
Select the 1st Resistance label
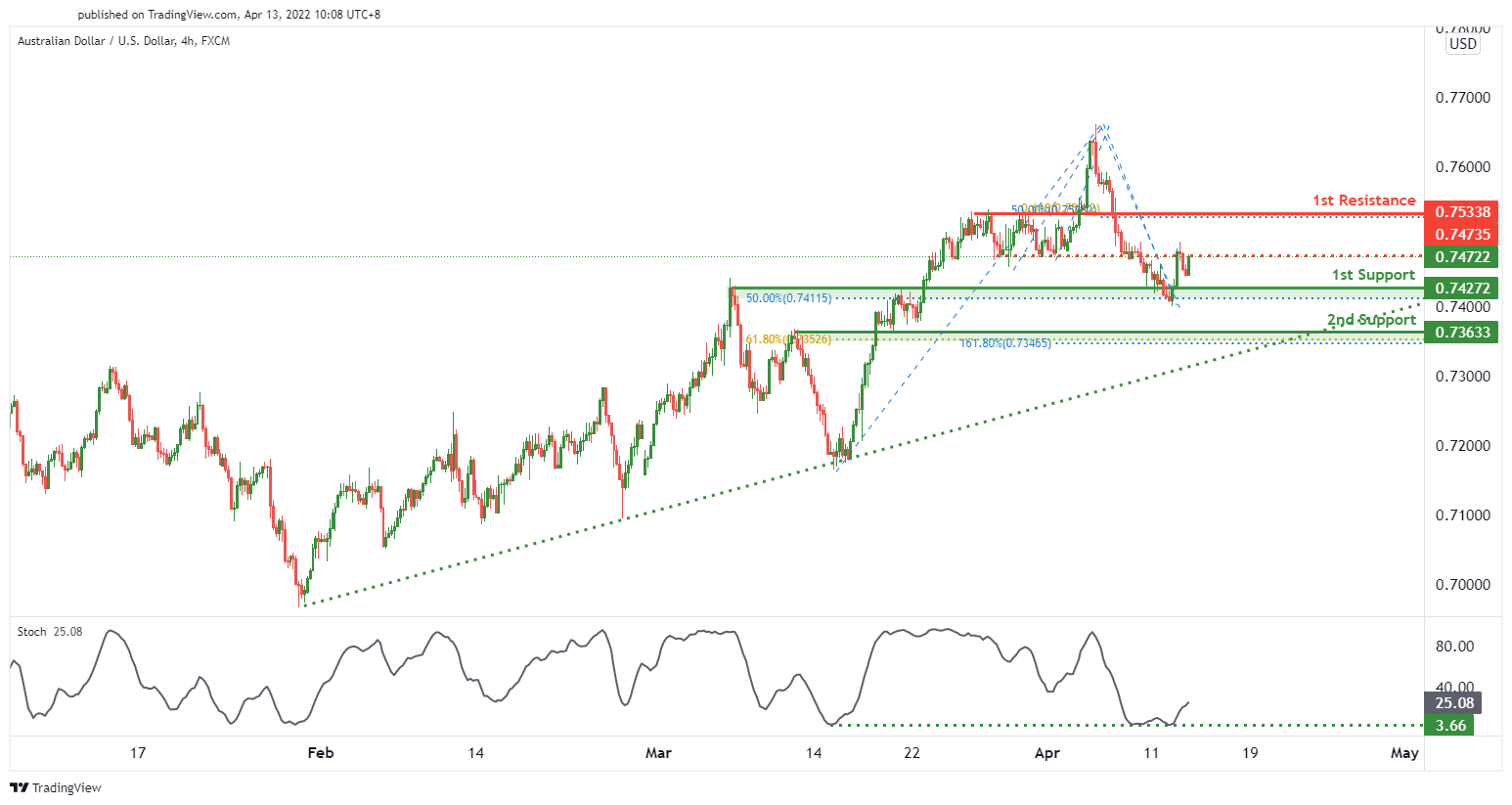click(1363, 201)
